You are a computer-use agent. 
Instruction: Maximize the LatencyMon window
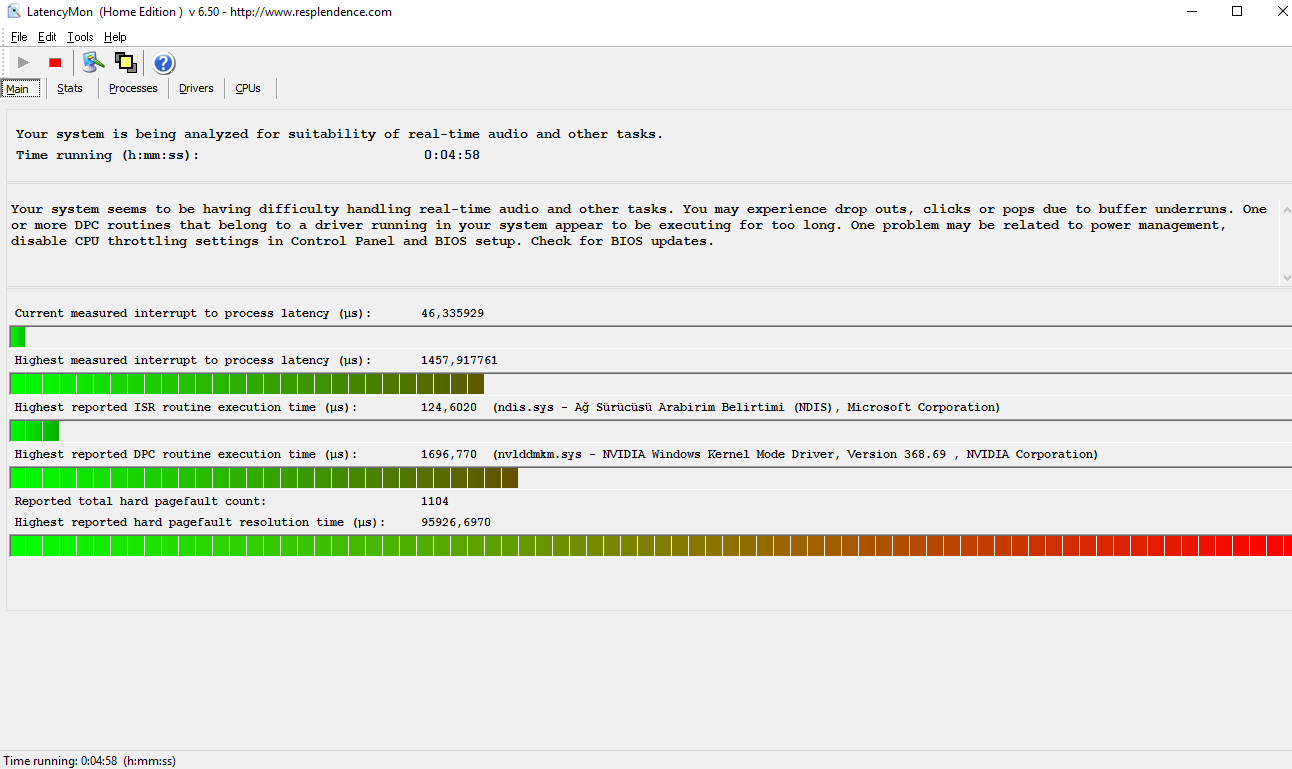(x=1237, y=12)
